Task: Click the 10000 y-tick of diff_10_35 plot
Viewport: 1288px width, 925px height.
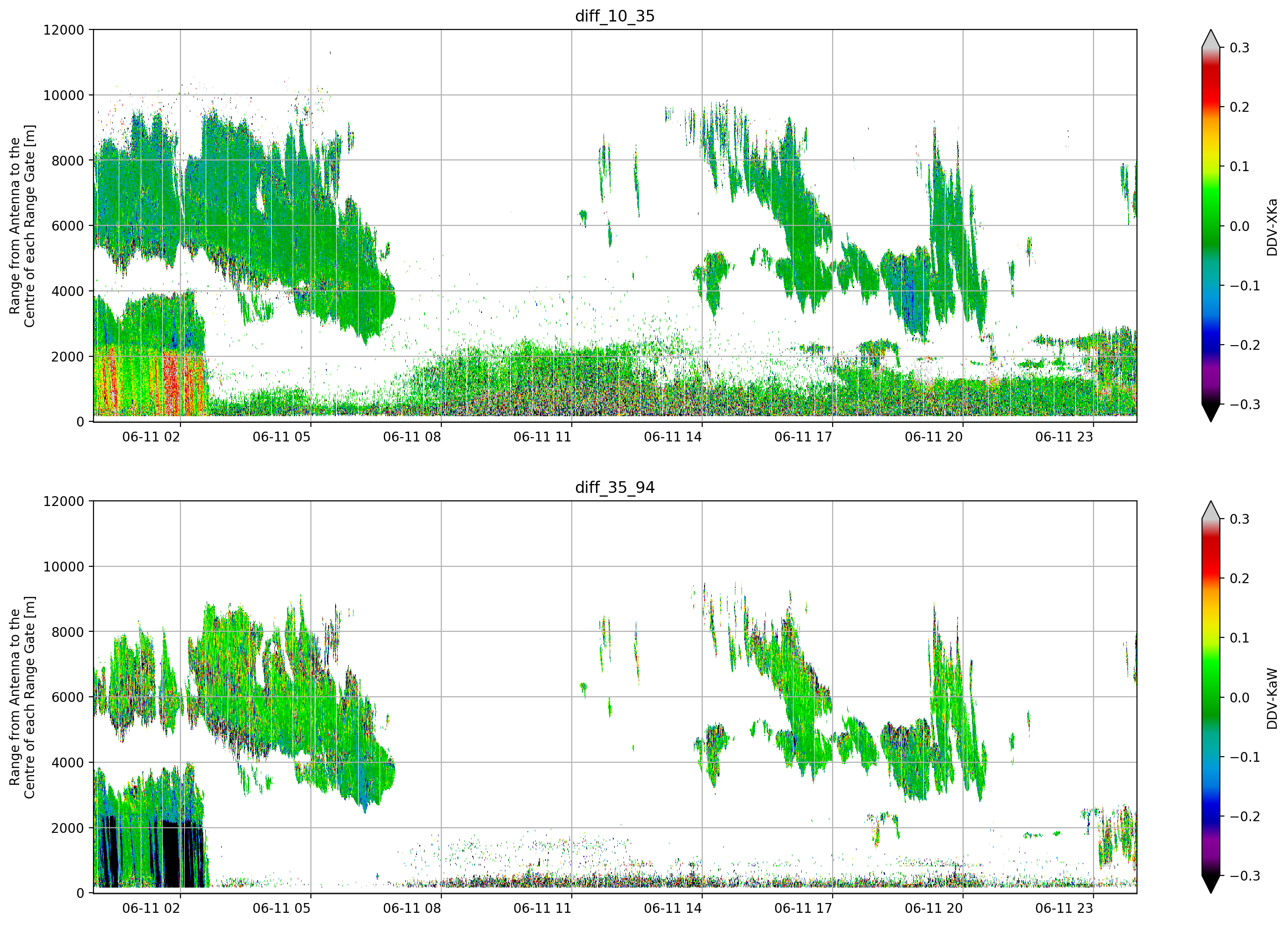Action: tap(64, 95)
